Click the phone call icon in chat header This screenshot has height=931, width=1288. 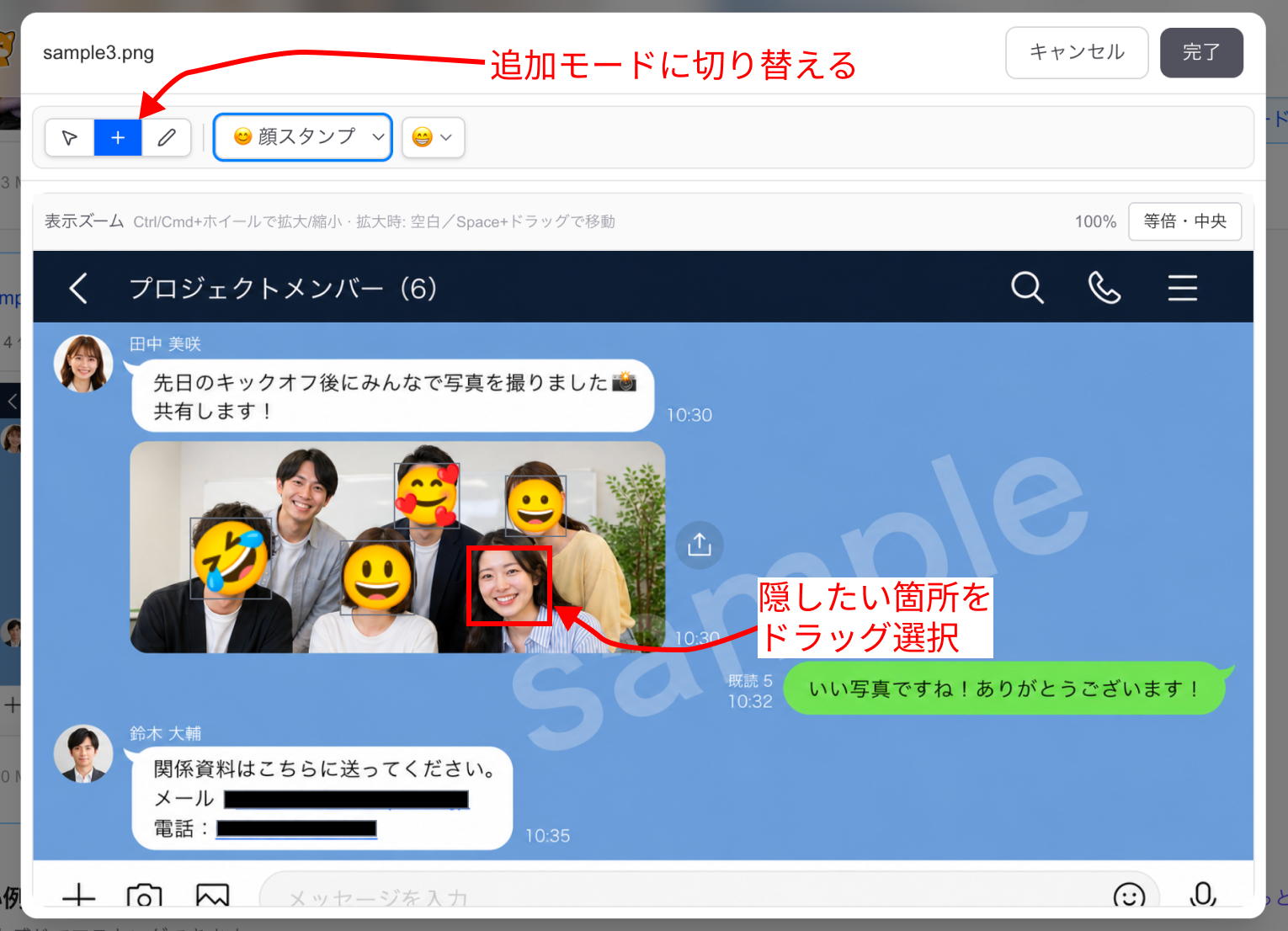click(x=1104, y=288)
